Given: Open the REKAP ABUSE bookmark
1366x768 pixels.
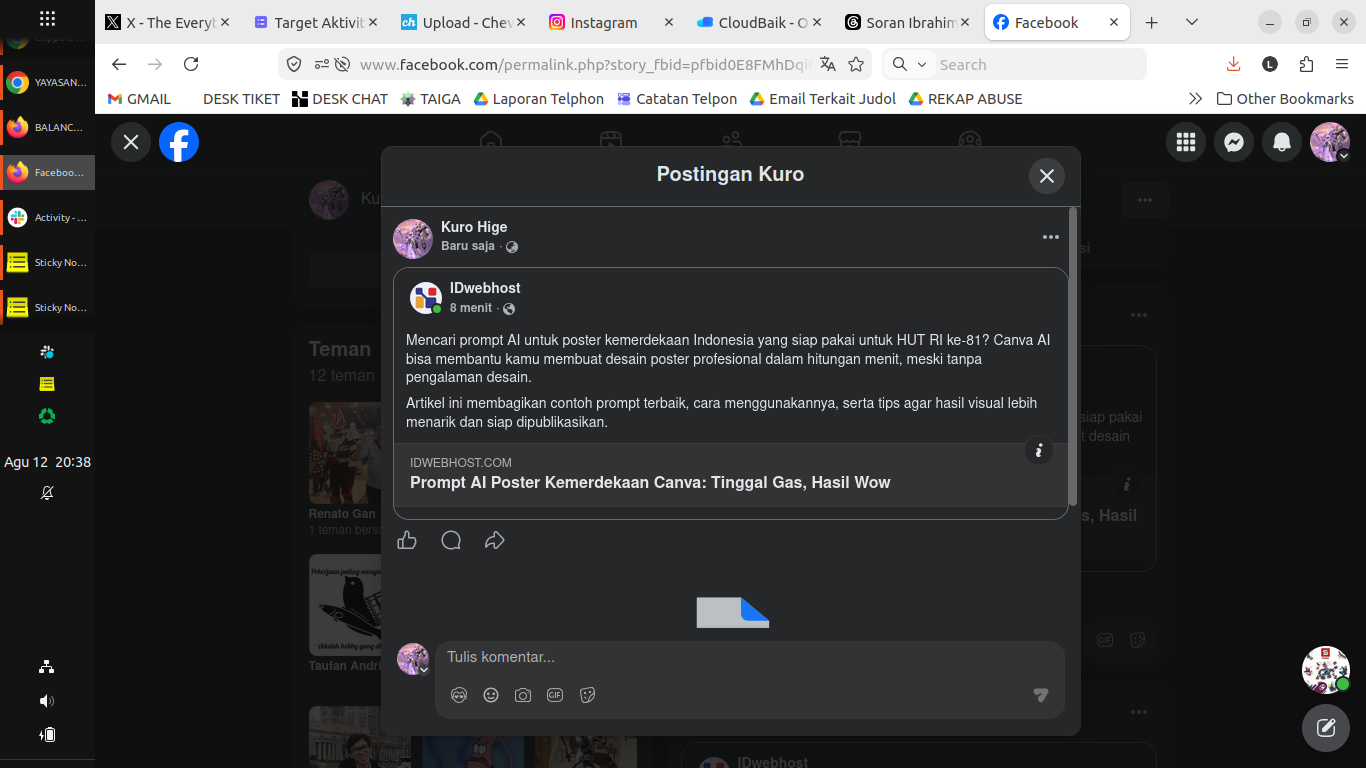Looking at the screenshot, I should point(965,99).
